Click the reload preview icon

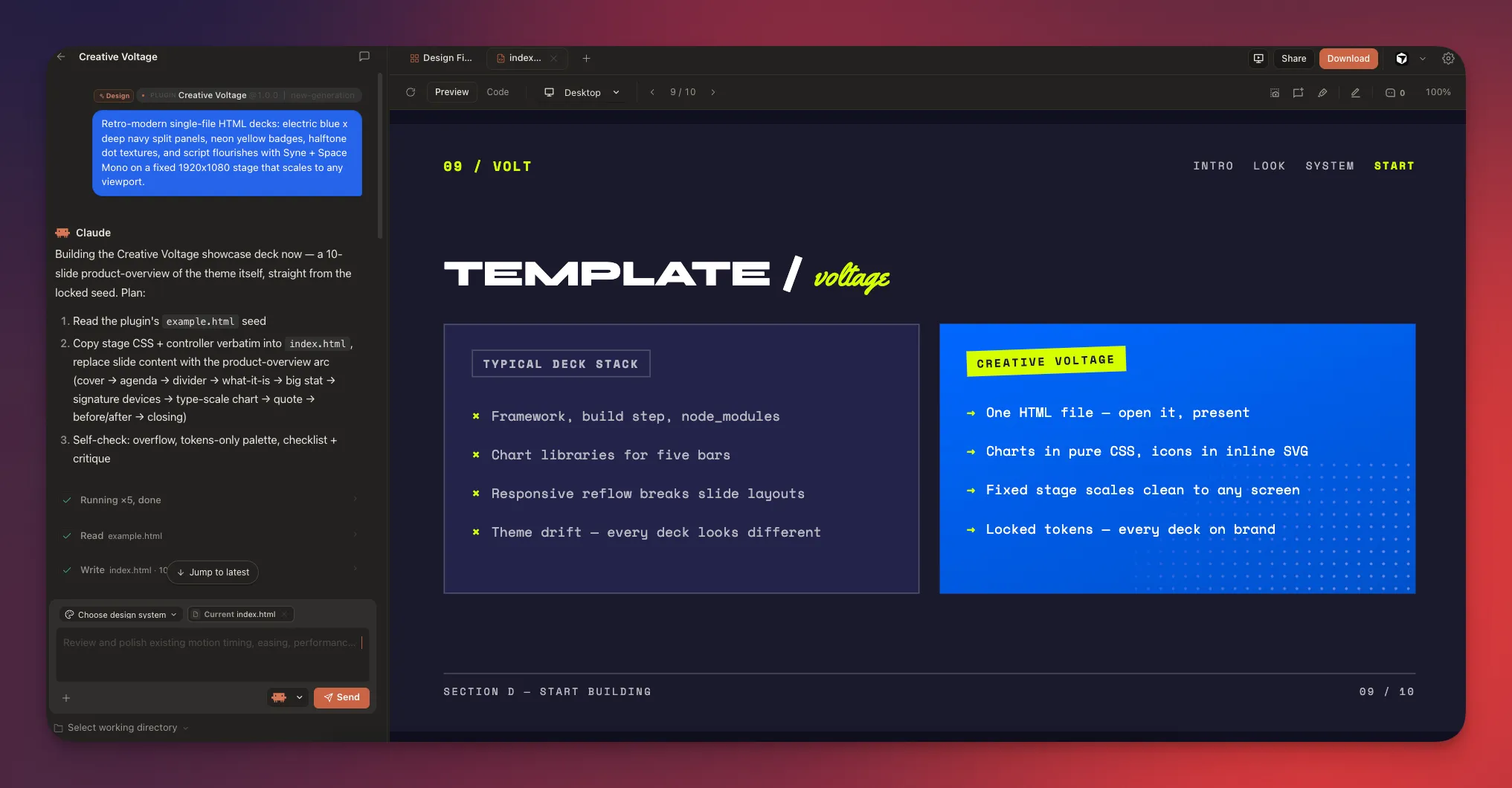pos(411,92)
